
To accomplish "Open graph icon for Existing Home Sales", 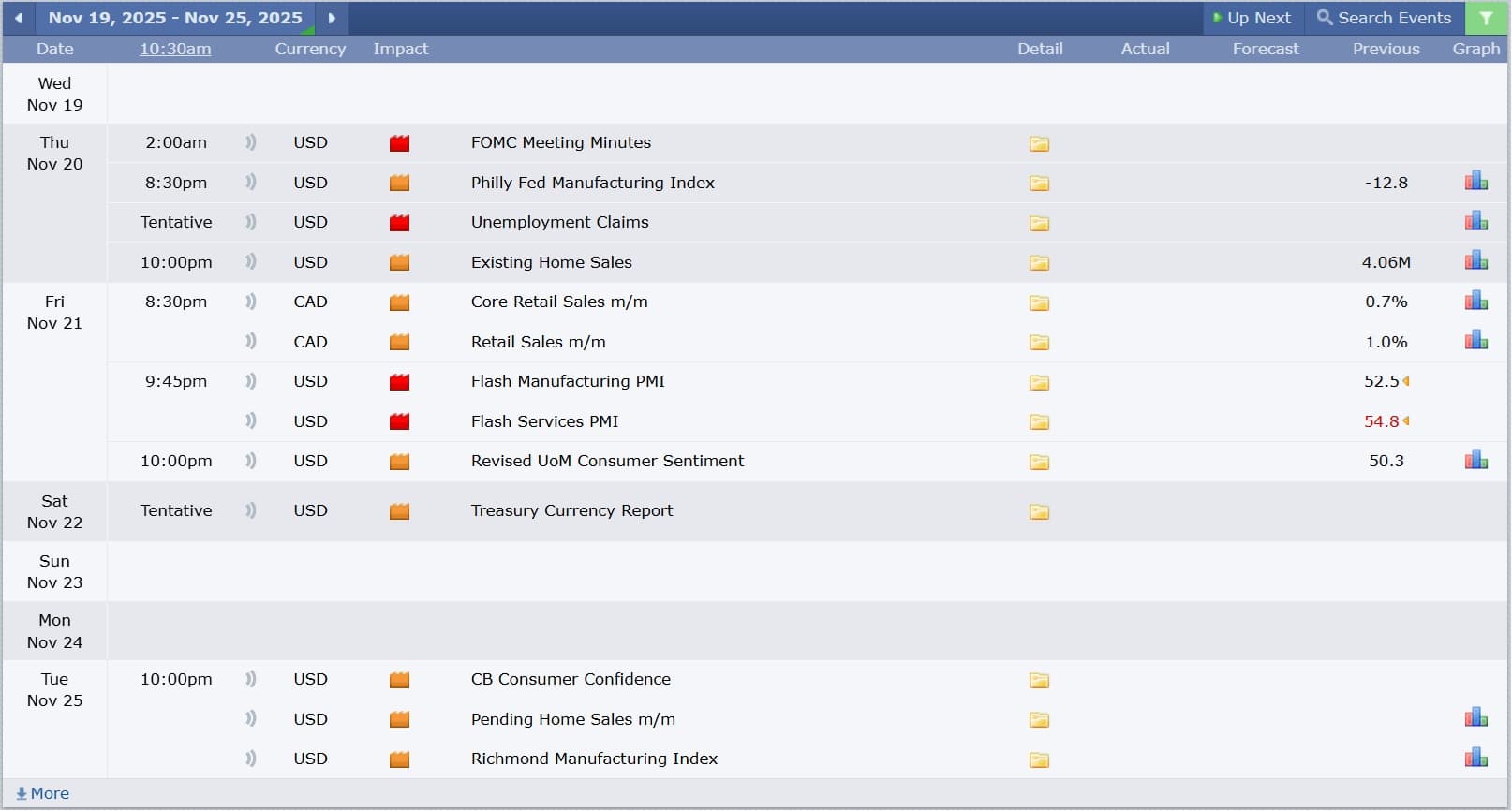I will point(1475,261).
